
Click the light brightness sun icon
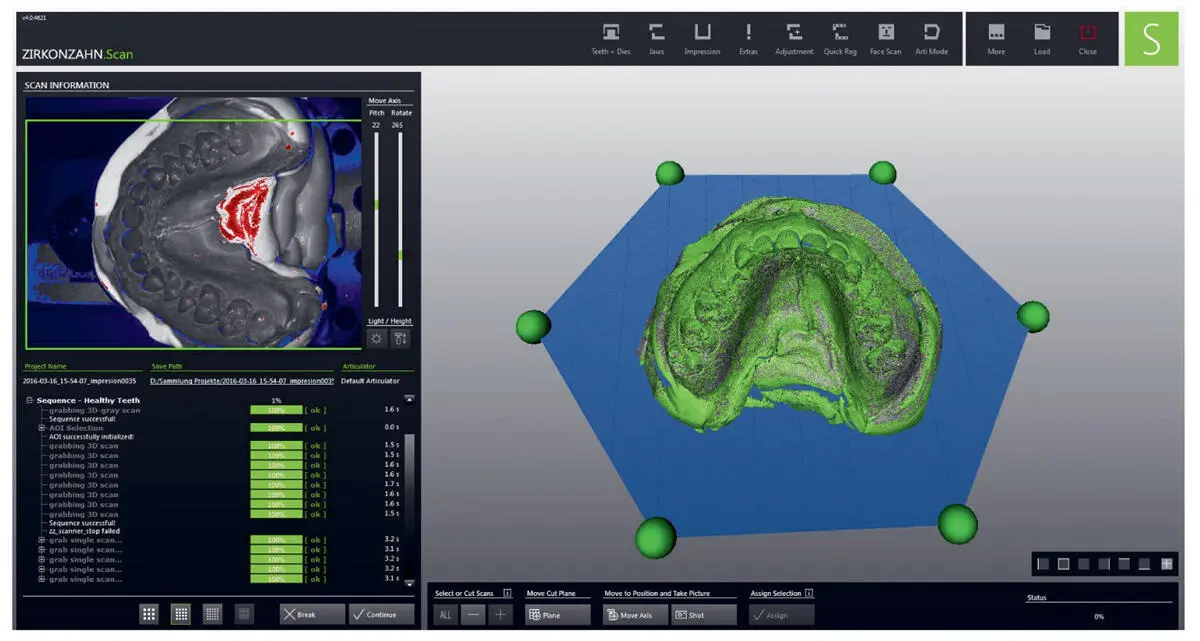click(377, 338)
